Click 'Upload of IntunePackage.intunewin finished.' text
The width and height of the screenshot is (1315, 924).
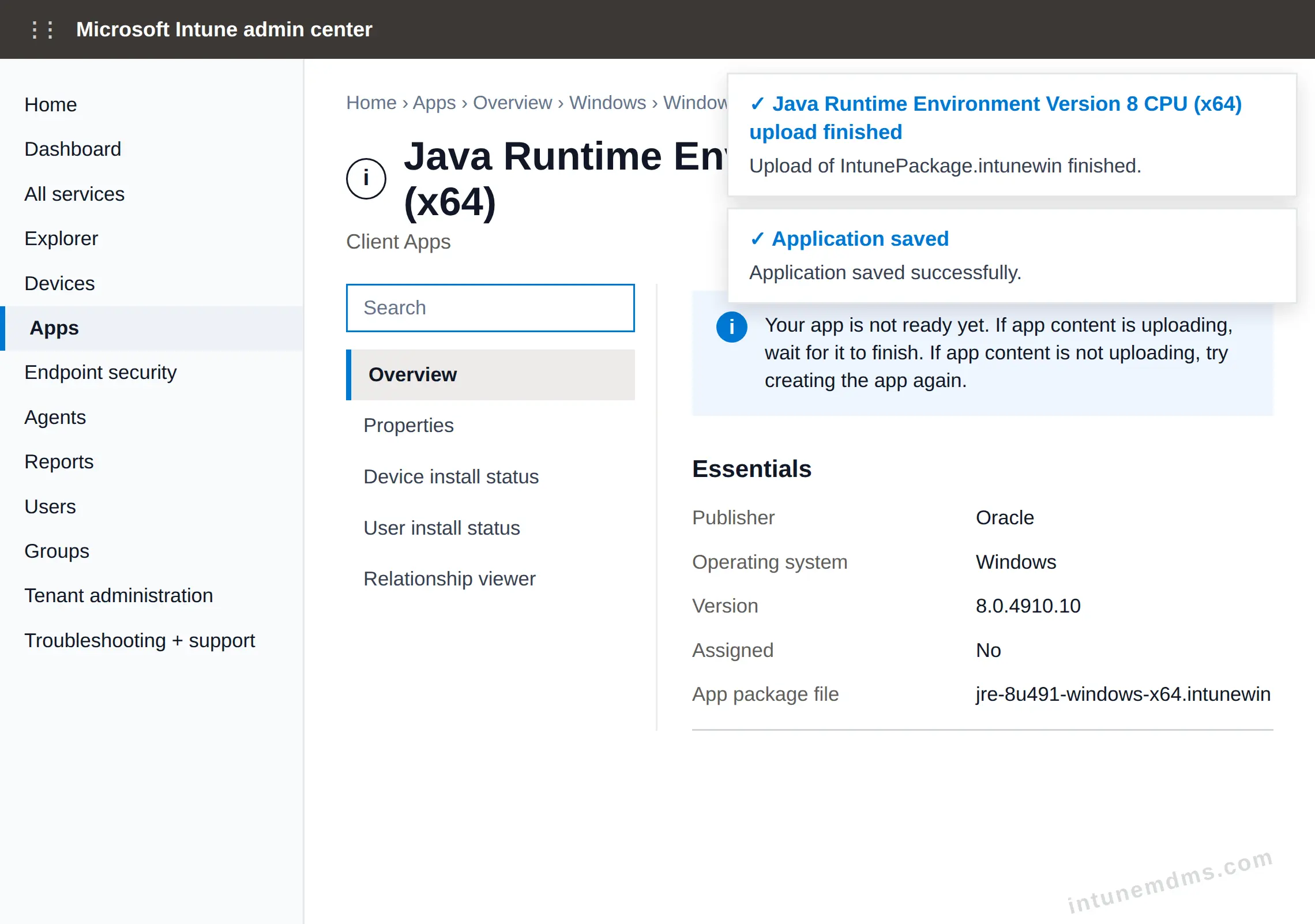pyautogui.click(x=945, y=166)
